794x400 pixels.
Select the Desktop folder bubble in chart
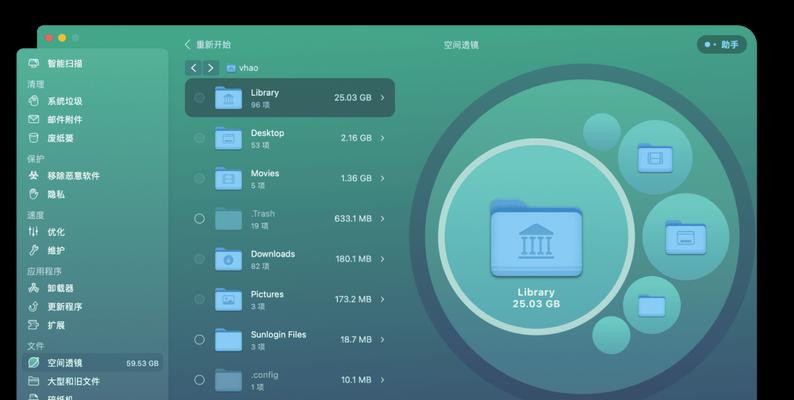point(686,237)
